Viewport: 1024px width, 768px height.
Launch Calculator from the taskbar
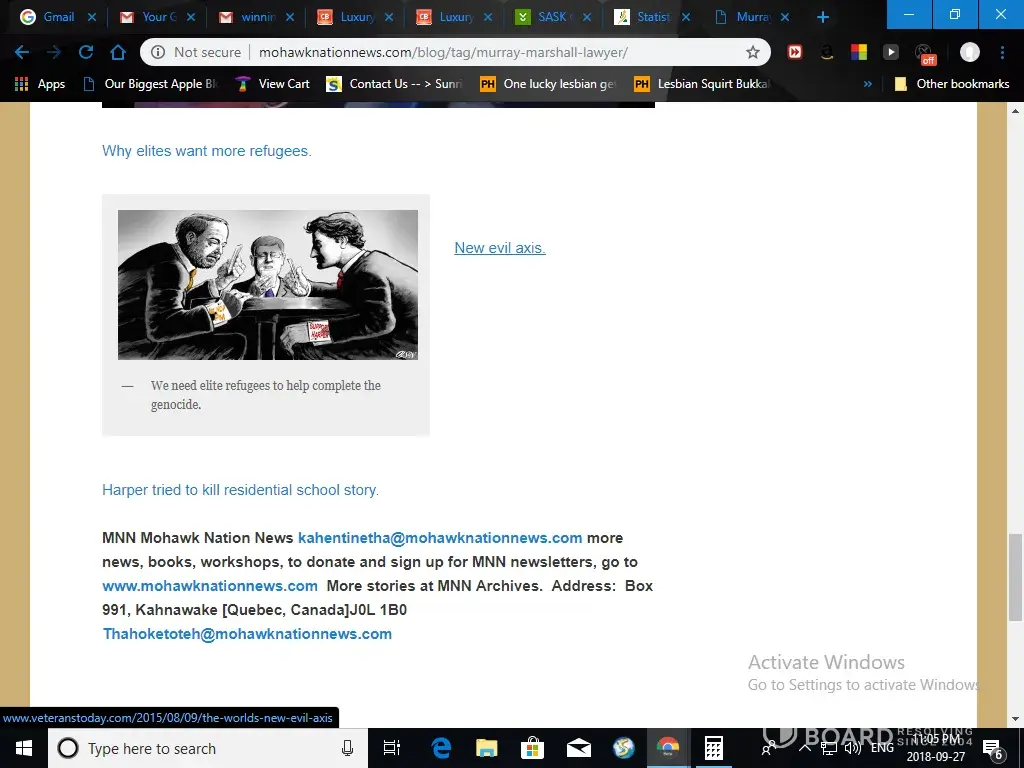coord(714,748)
